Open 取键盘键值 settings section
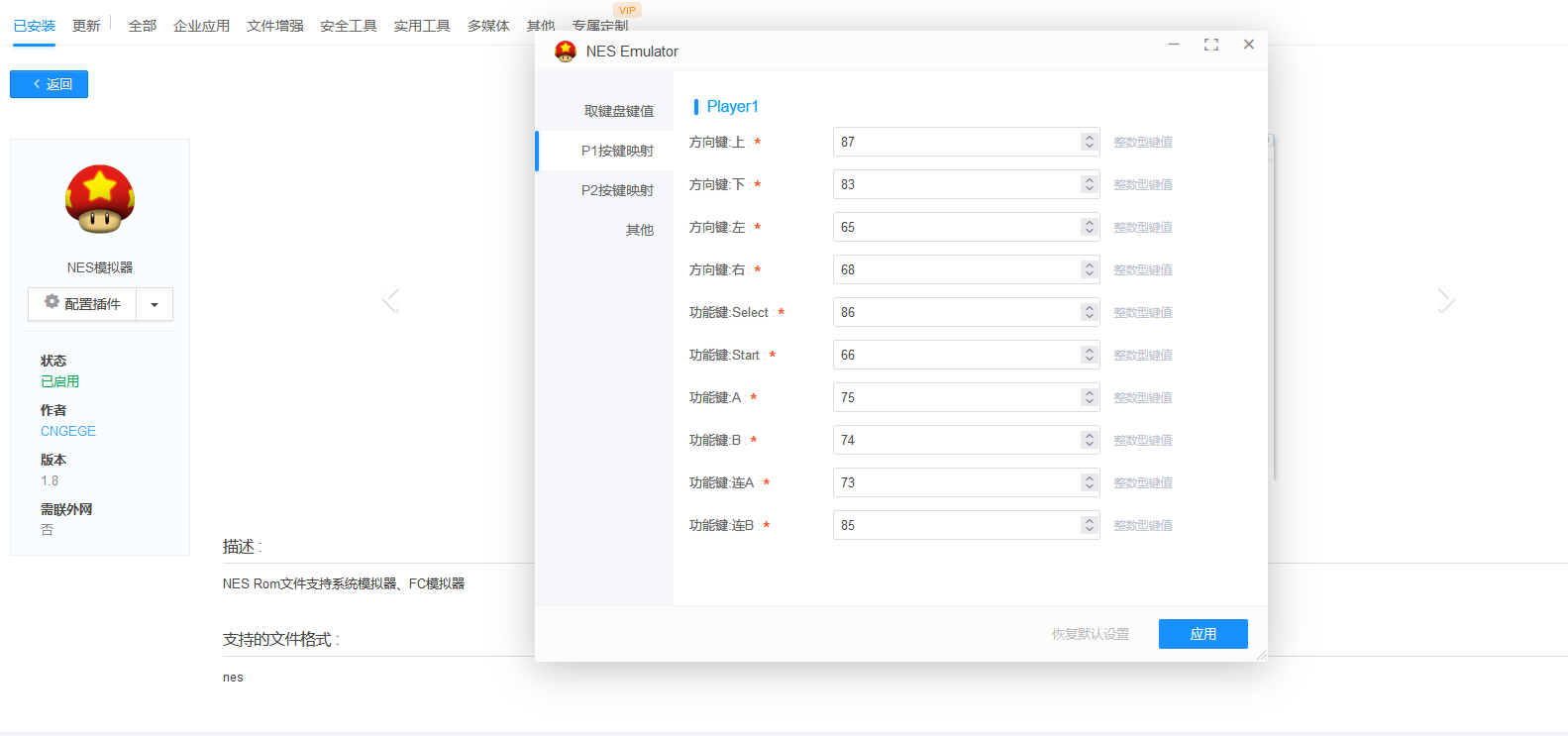 pyautogui.click(x=604, y=111)
